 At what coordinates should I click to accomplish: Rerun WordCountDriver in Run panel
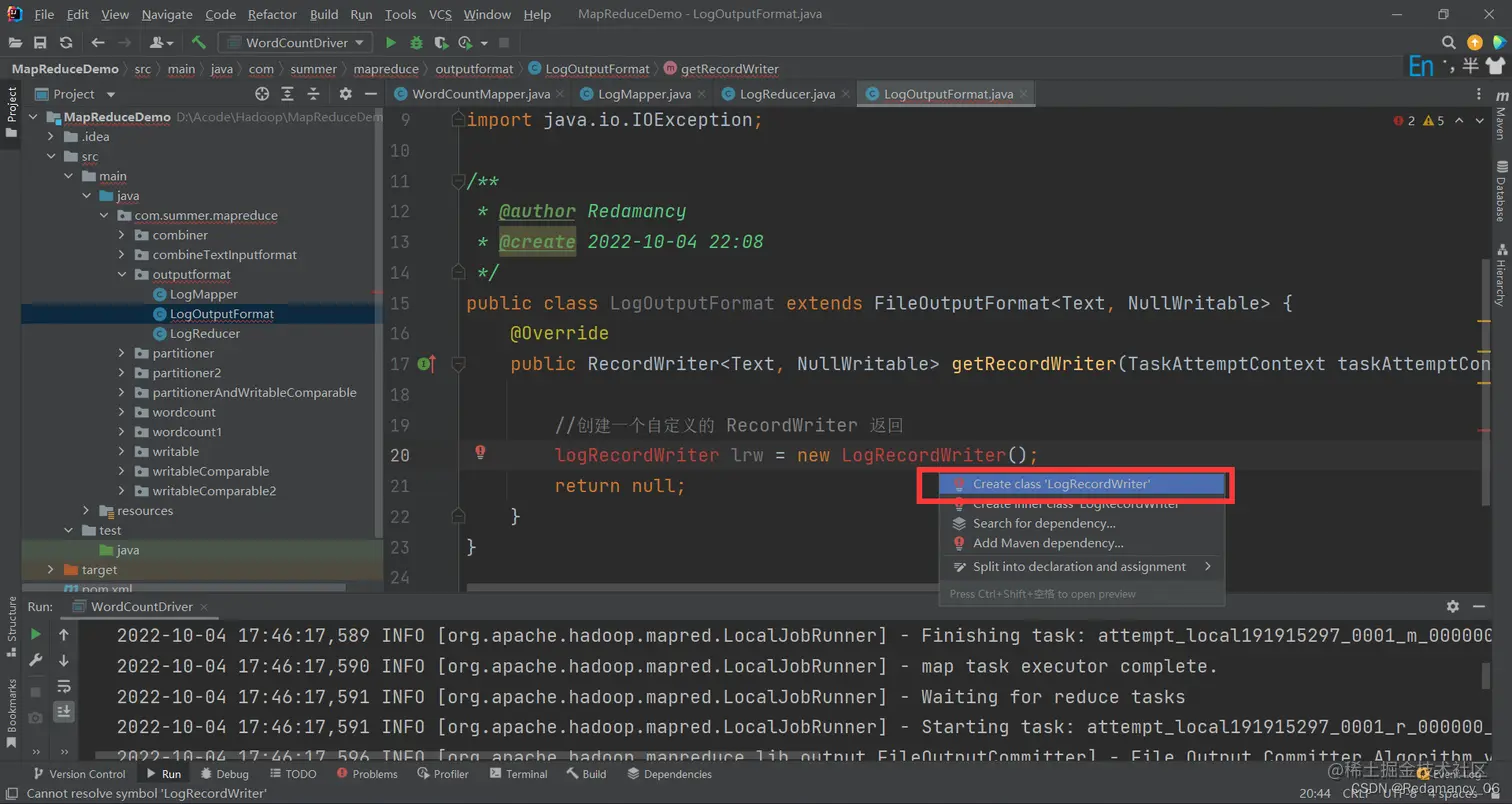tap(36, 634)
